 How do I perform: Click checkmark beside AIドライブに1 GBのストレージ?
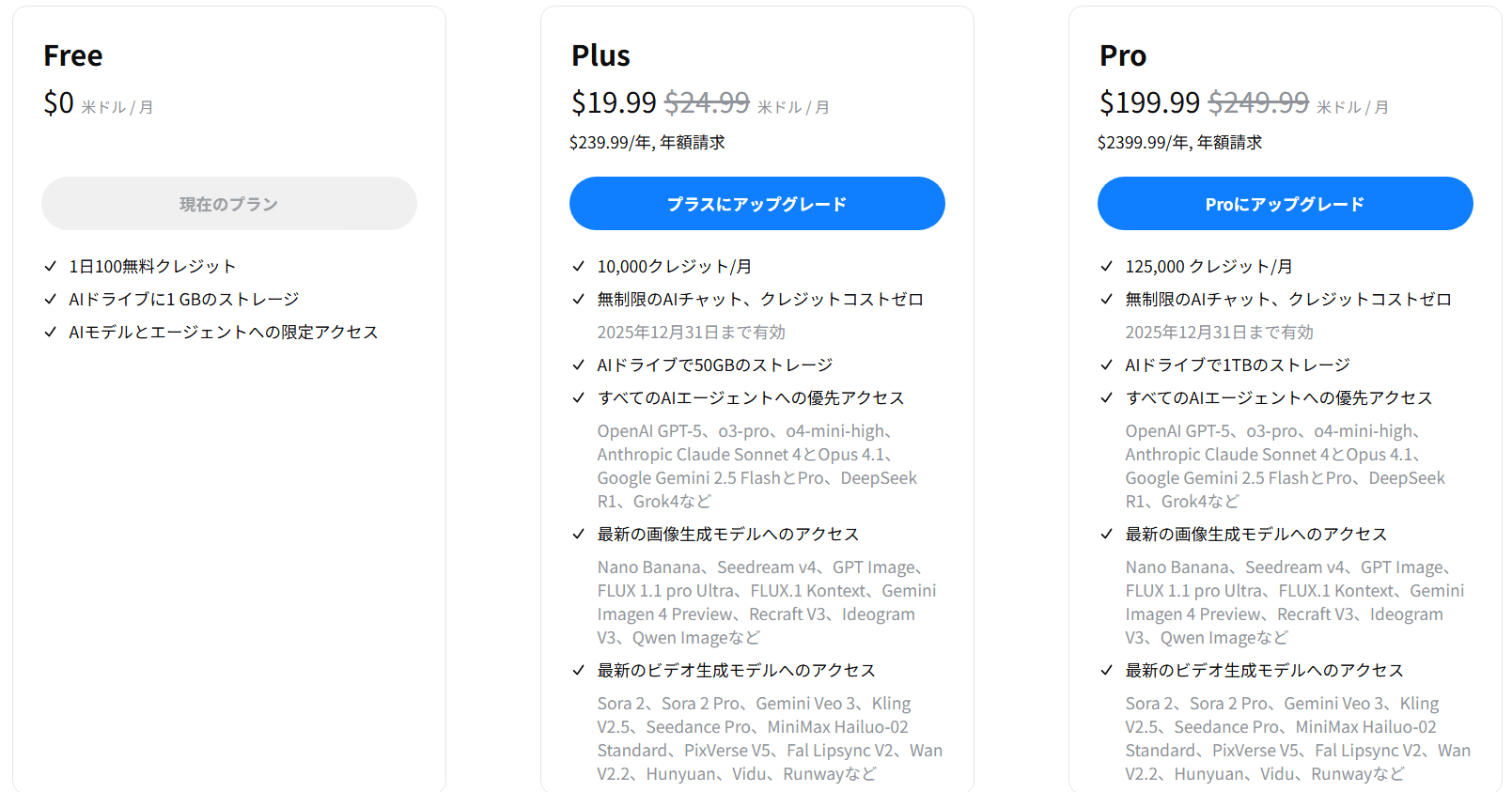pos(51,300)
